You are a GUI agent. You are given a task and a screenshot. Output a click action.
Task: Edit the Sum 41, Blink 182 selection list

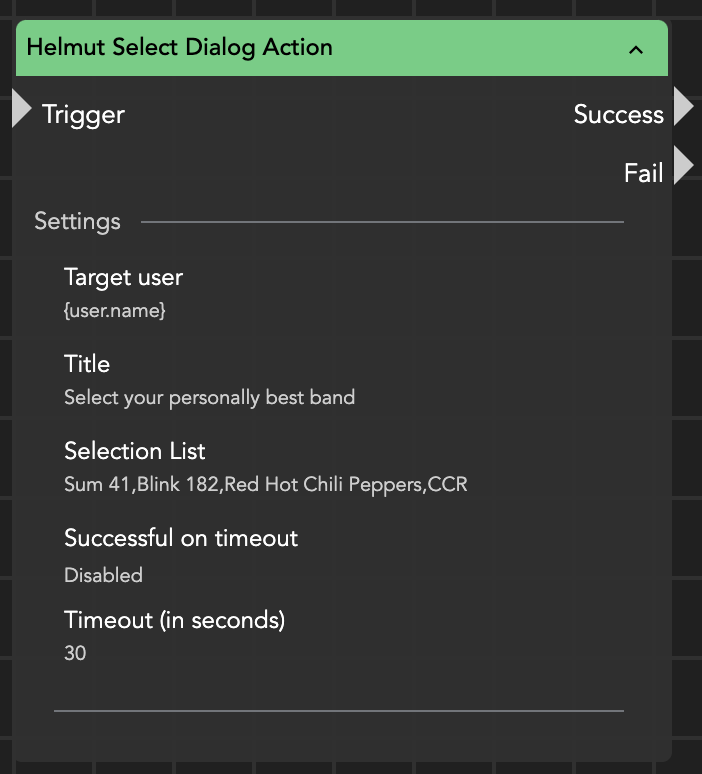point(266,485)
